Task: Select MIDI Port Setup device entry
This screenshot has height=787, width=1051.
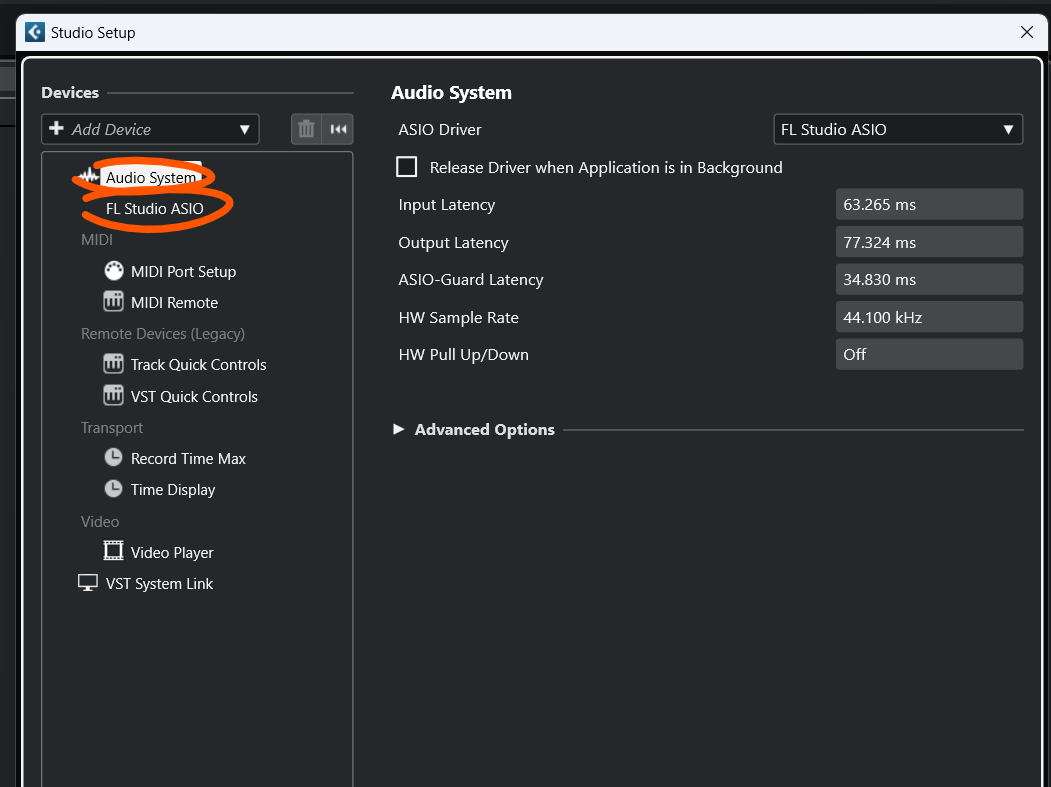Action: tap(184, 271)
